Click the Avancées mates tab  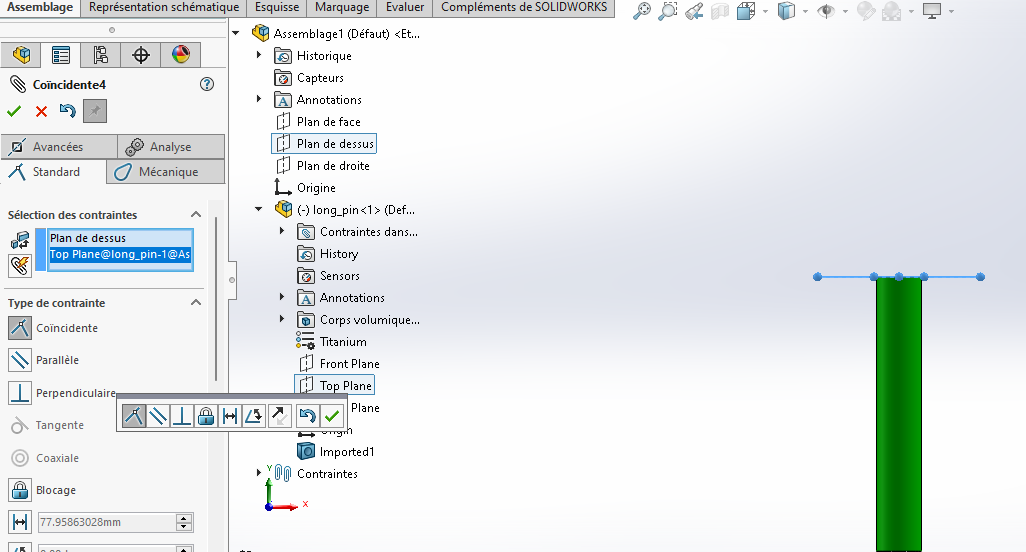58,147
